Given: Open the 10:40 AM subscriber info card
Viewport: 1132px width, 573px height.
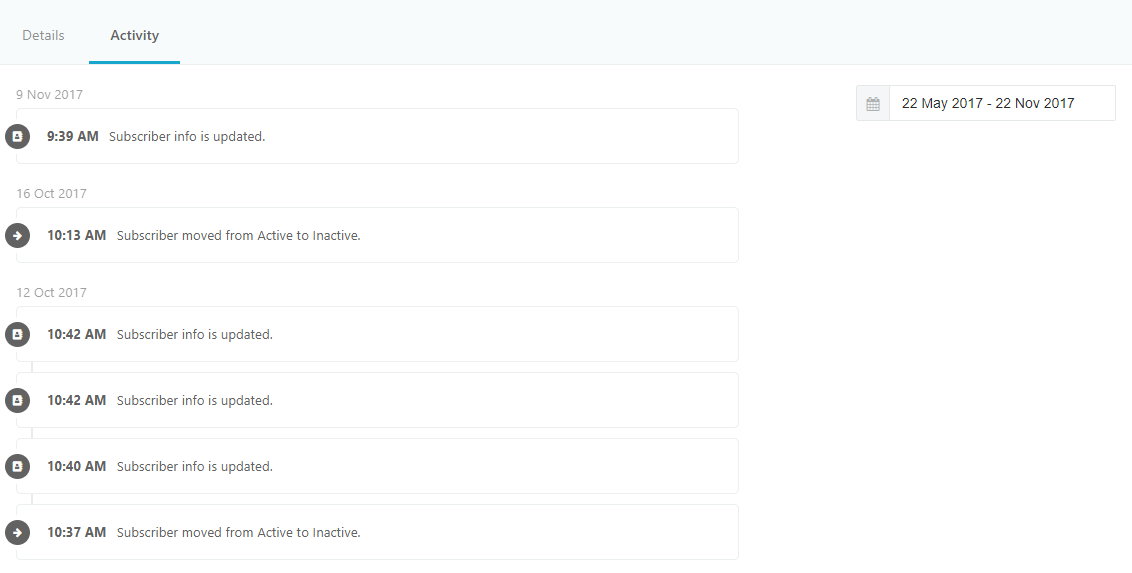Looking at the screenshot, I should pyautogui.click(x=378, y=466).
